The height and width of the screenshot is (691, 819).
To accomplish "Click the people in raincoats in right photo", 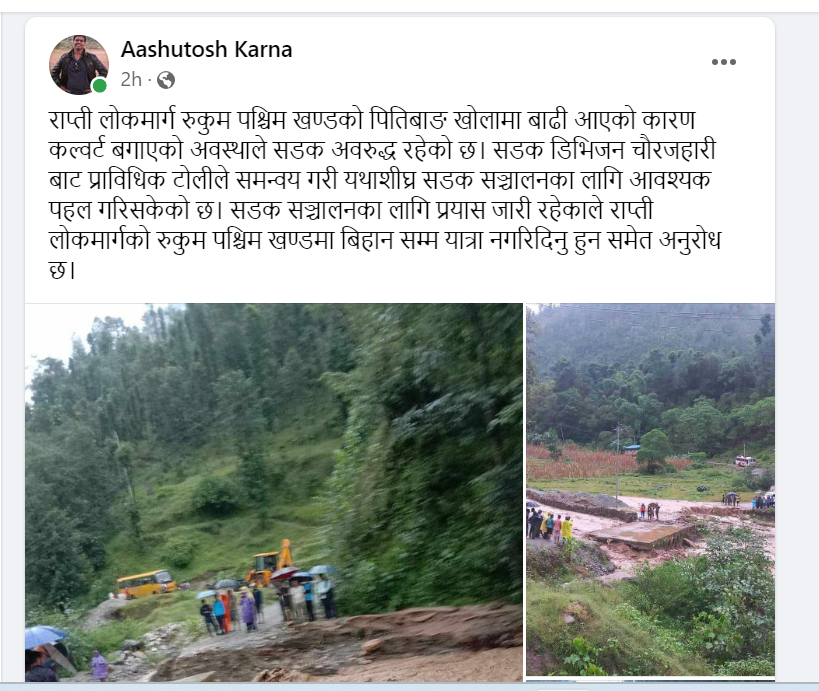I will (x=549, y=525).
